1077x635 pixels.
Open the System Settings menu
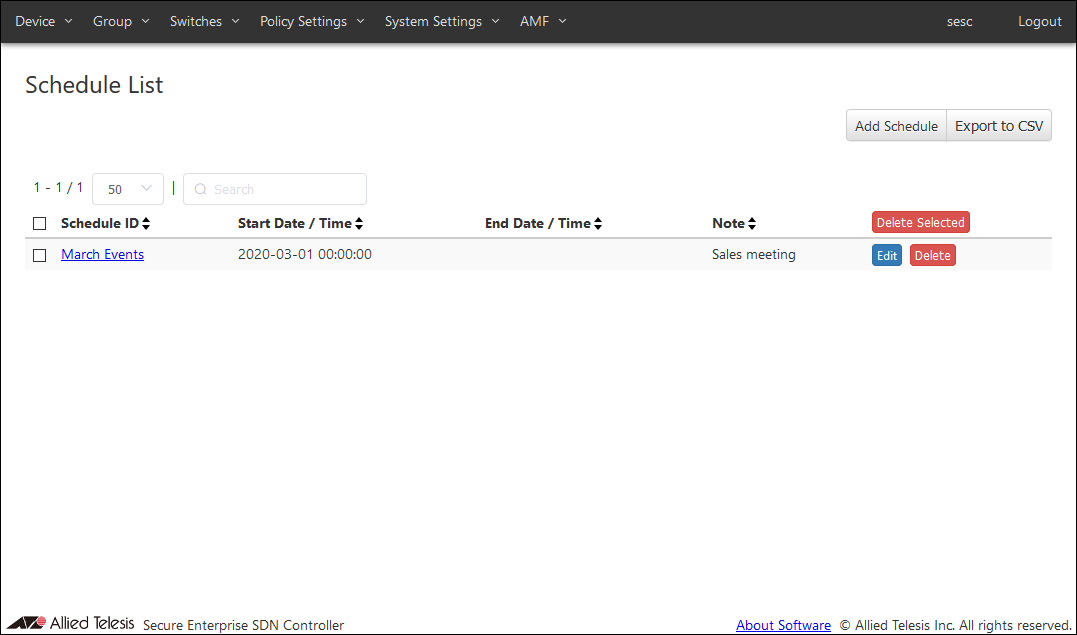tap(442, 21)
